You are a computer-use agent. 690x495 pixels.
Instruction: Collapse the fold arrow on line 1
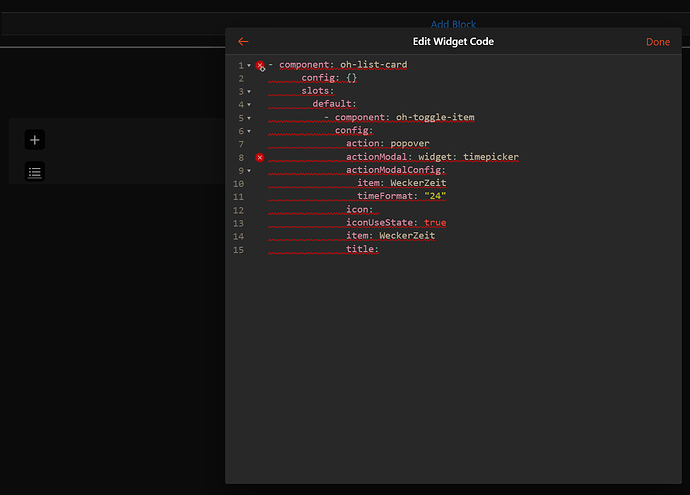pyautogui.click(x=249, y=66)
